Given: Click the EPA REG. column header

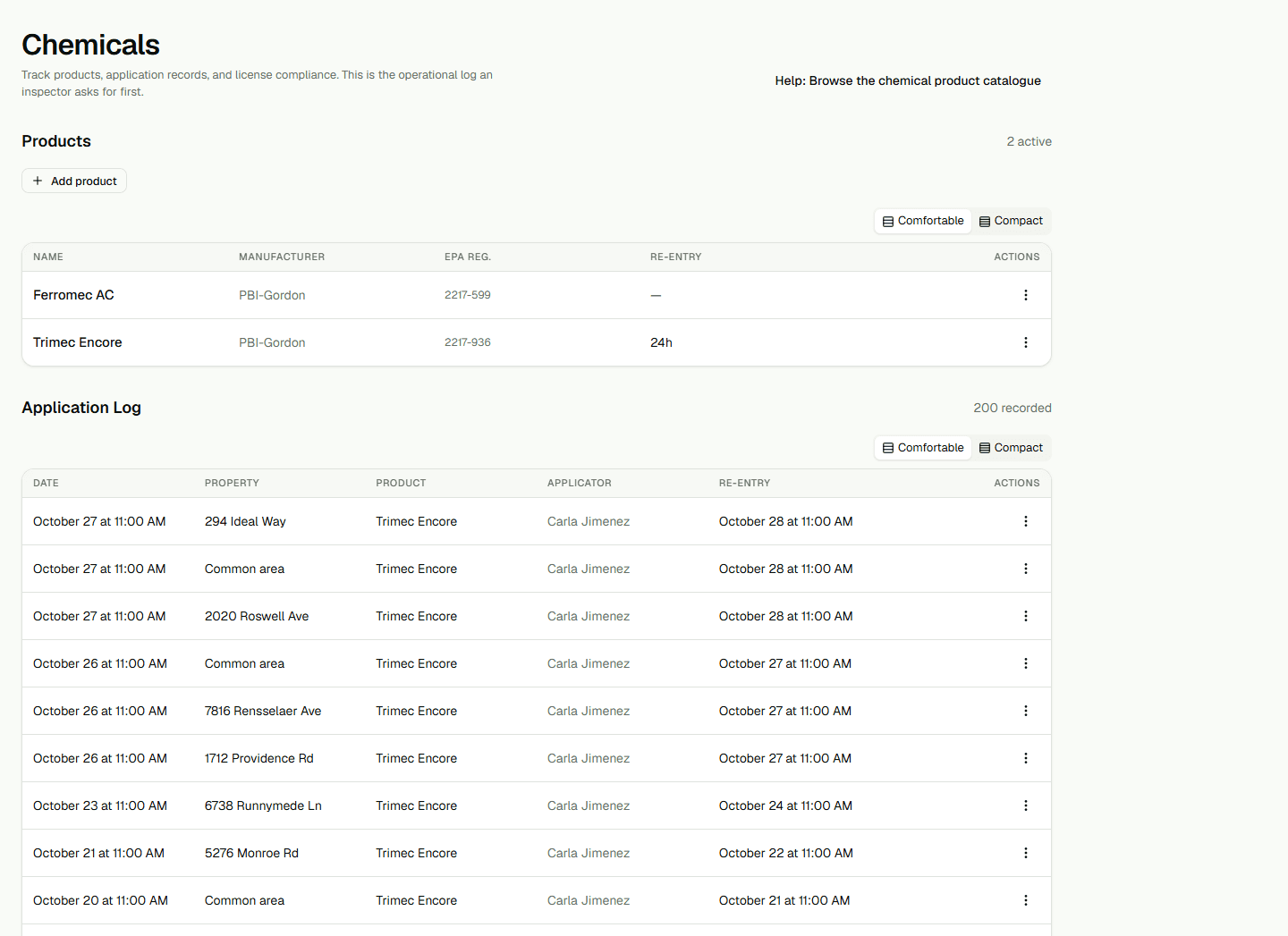Looking at the screenshot, I should pos(468,257).
